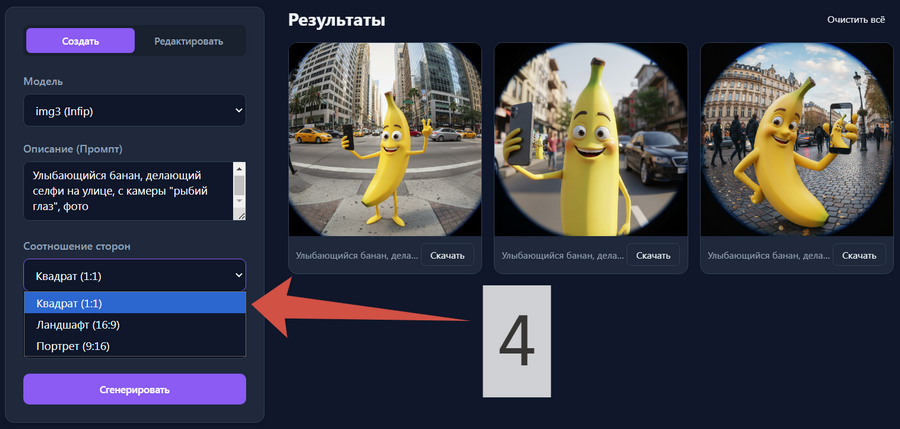The image size is (900, 429).
Task: Click the prompt text area scrollbar thumb
Action: (x=239, y=187)
